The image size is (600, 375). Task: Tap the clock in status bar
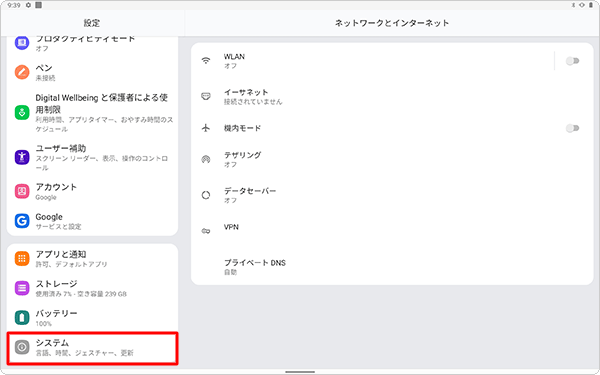(x=14, y=5)
